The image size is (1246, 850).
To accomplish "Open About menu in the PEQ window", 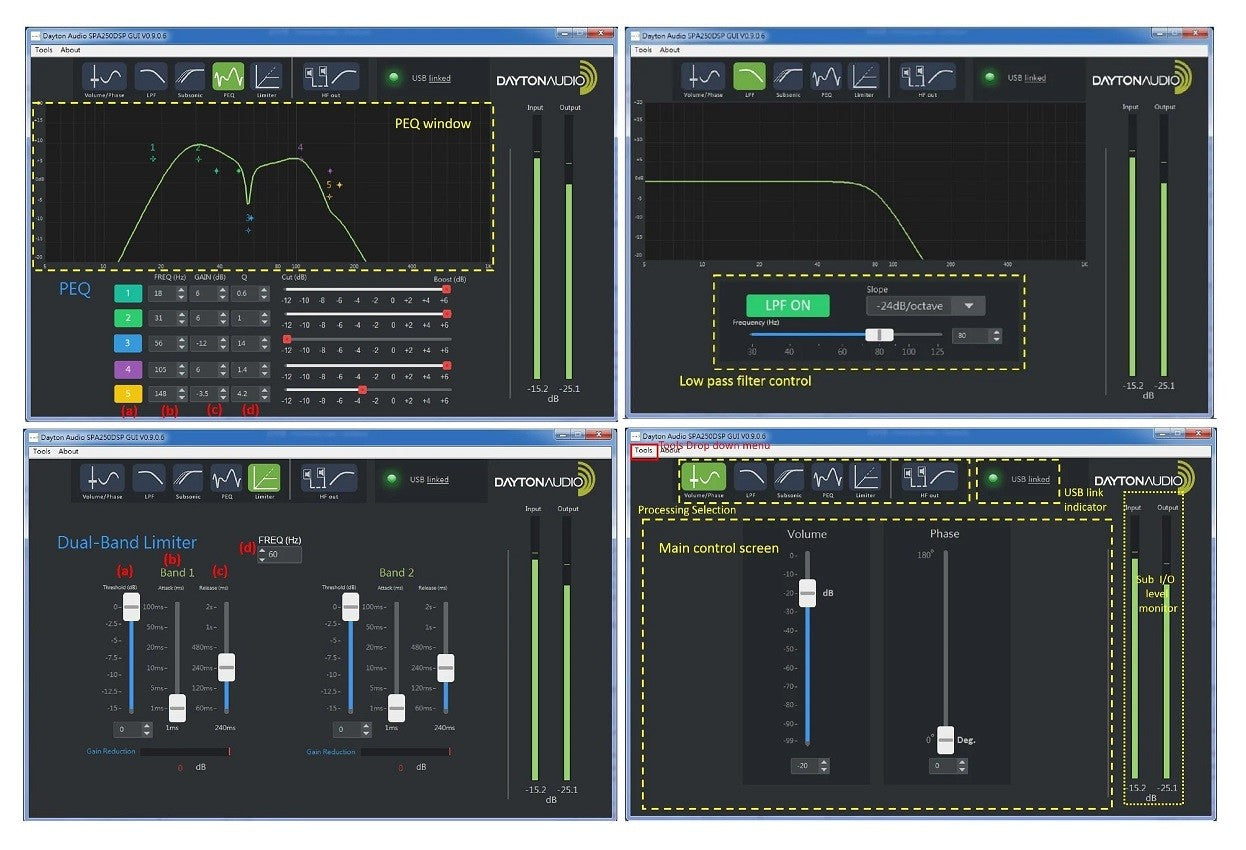I will pyautogui.click(x=70, y=49).
